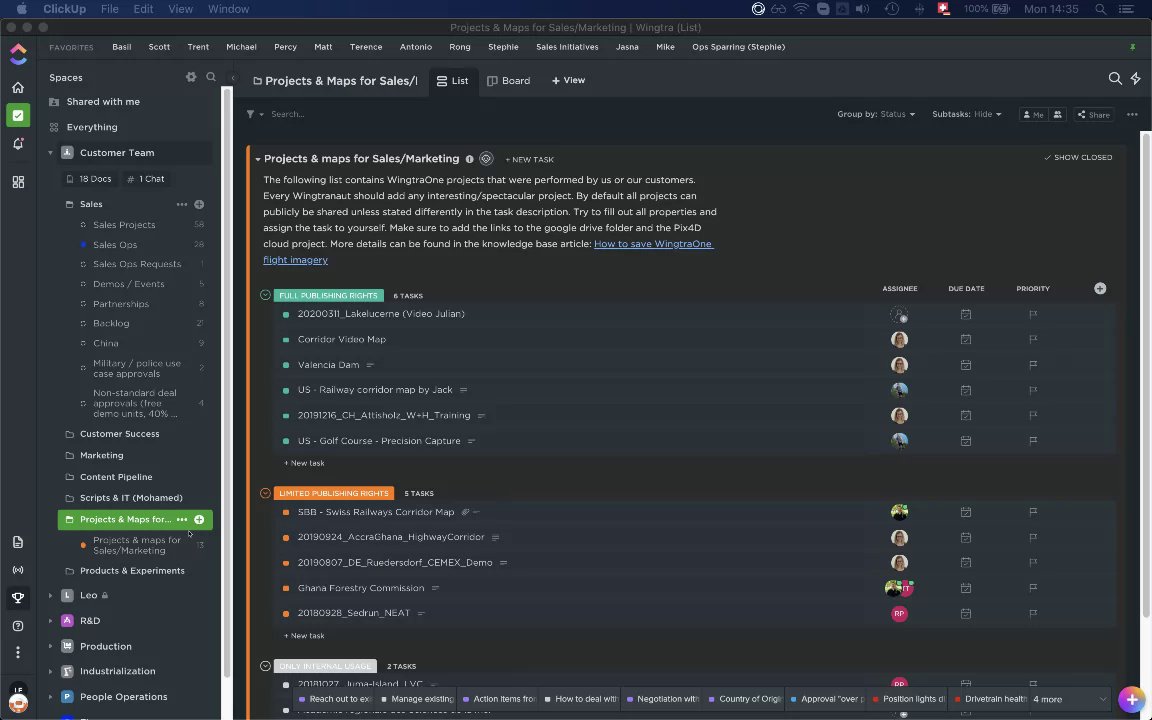Image resolution: width=1152 pixels, height=720 pixels.
Task: Toggle the assignees filter next to Me
Action: pos(1057,115)
